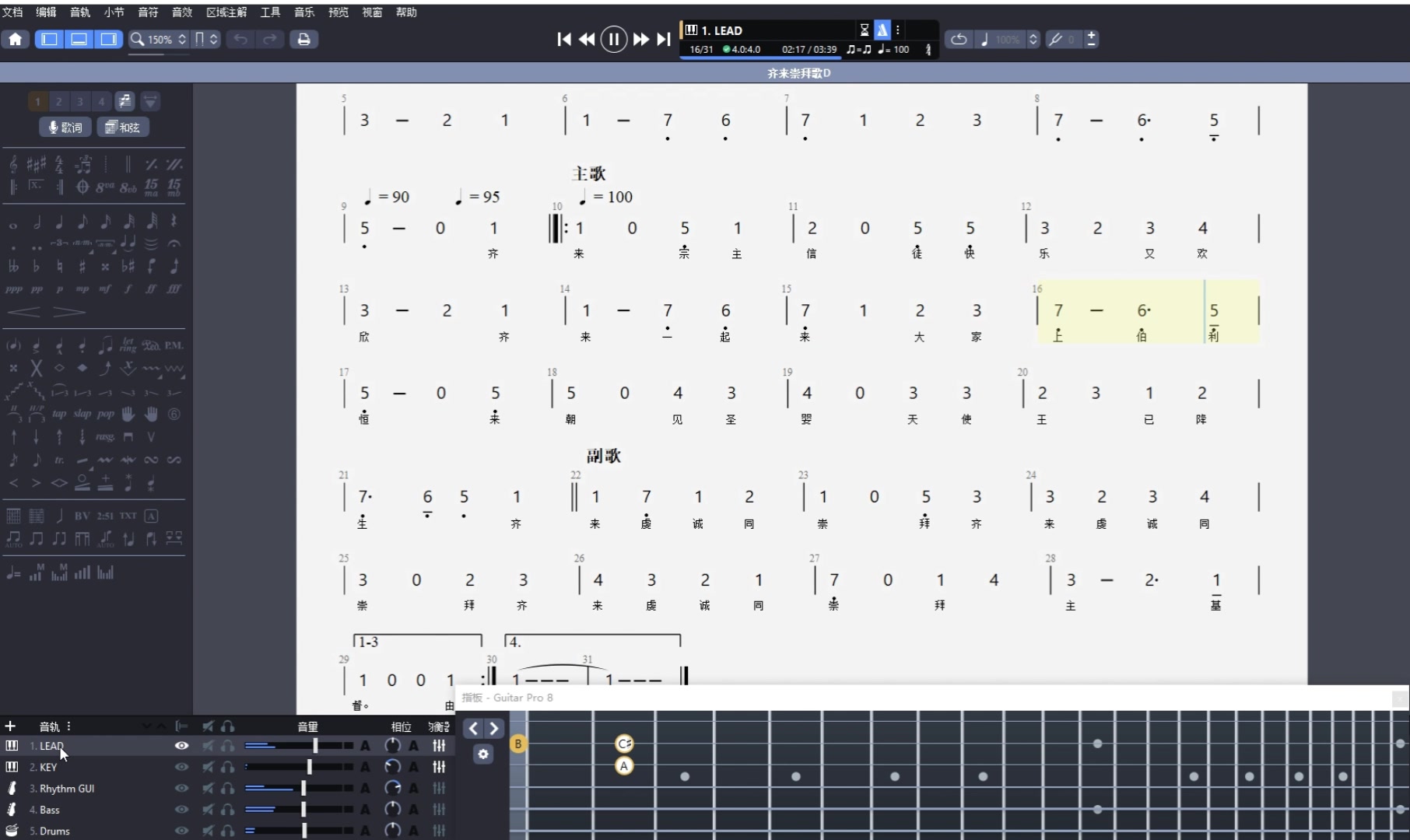
Task: Toggle the loop playback icon
Action: point(959,39)
